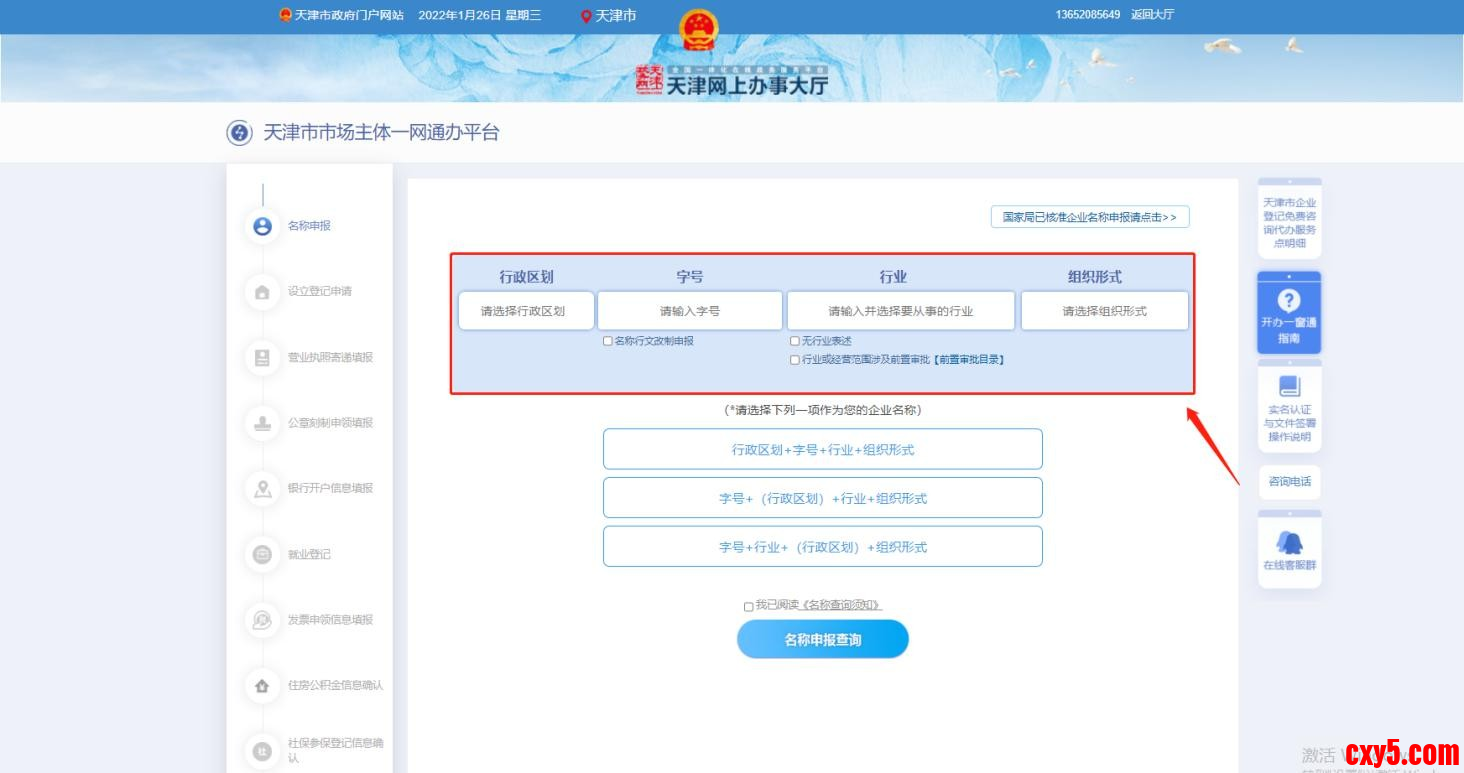Open the 银行开户信息填报 step icon

(262, 489)
